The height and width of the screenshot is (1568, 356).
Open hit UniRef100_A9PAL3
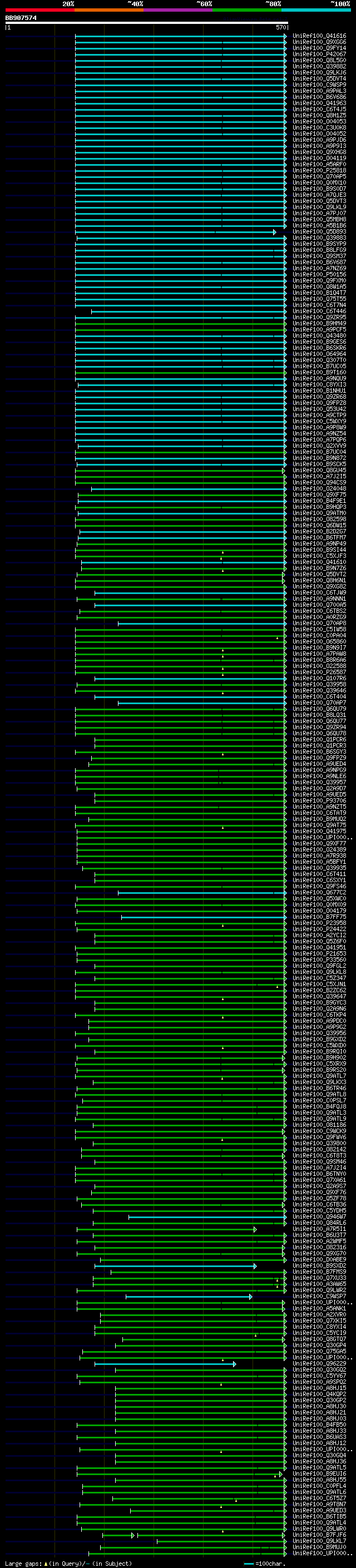click(319, 91)
